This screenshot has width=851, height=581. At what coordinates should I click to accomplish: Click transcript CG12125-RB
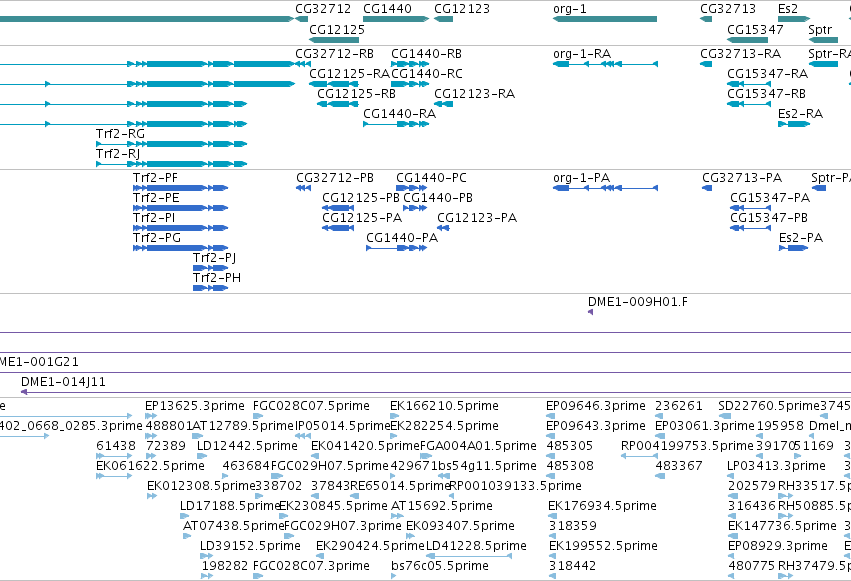tap(338, 104)
